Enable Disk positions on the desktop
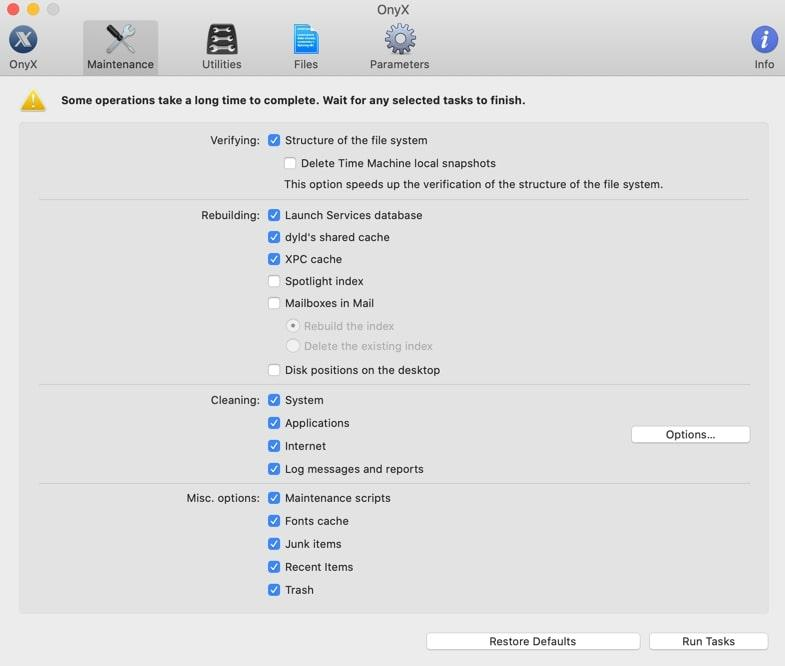The height and width of the screenshot is (666, 785). click(x=274, y=370)
